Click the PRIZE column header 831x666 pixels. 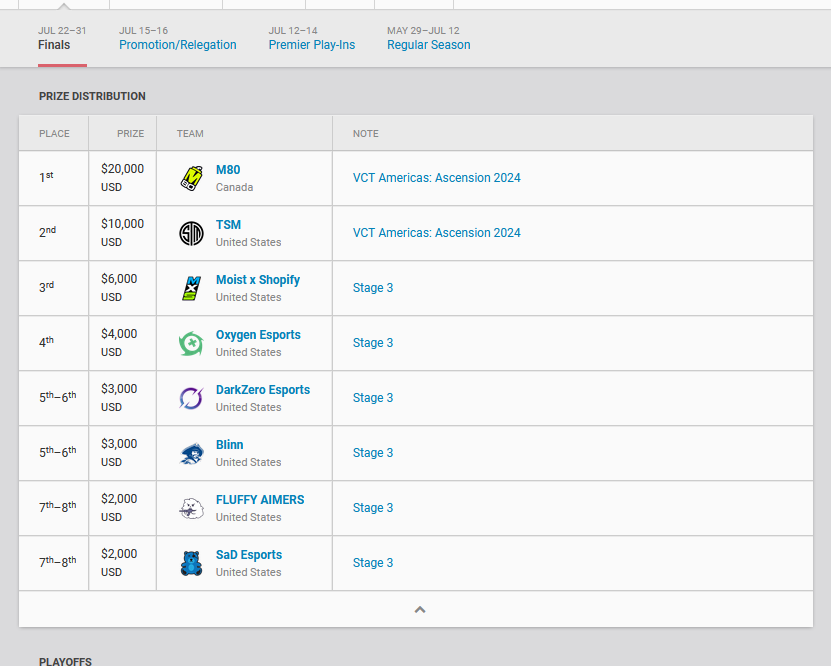click(x=130, y=134)
